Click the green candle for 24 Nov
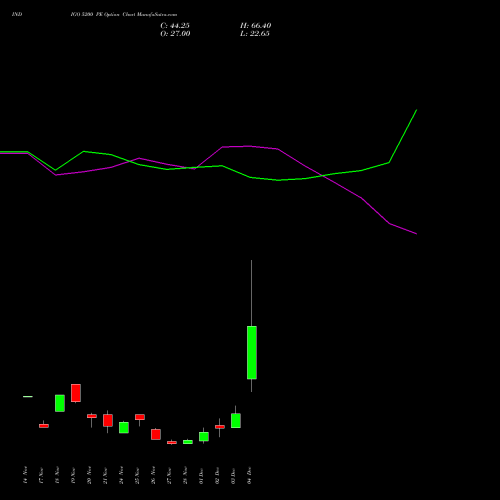Image resolution: width=500 pixels, height=500 pixels. [124, 427]
